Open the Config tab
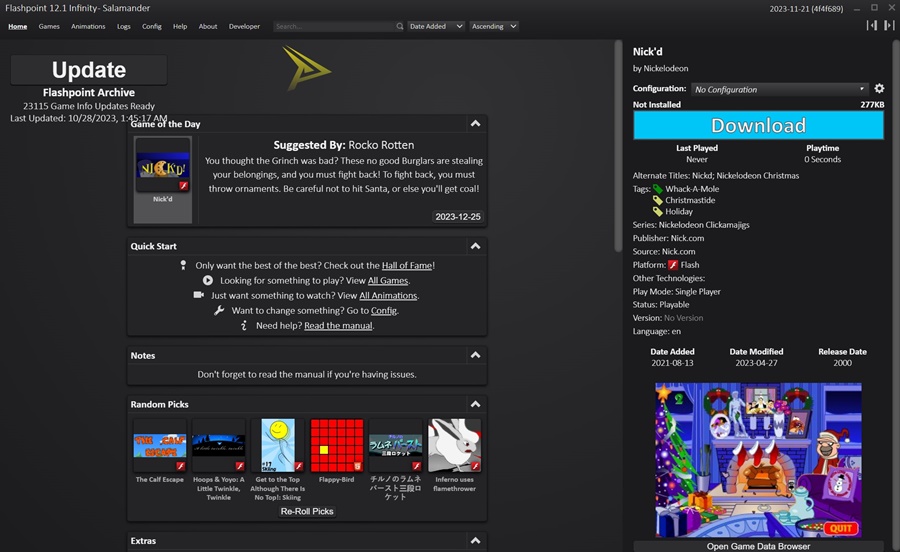This screenshot has width=900, height=552. 152,26
